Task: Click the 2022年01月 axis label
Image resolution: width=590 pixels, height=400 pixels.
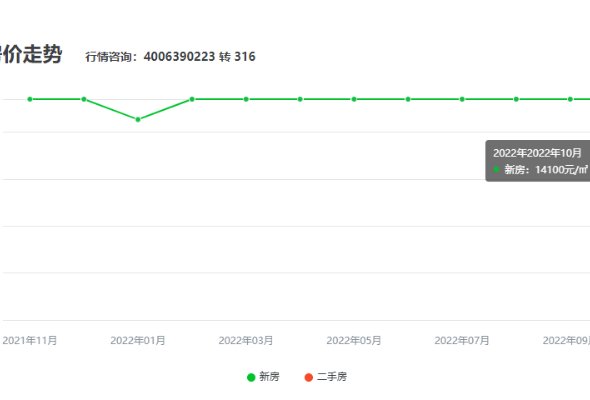Action: pos(138,341)
